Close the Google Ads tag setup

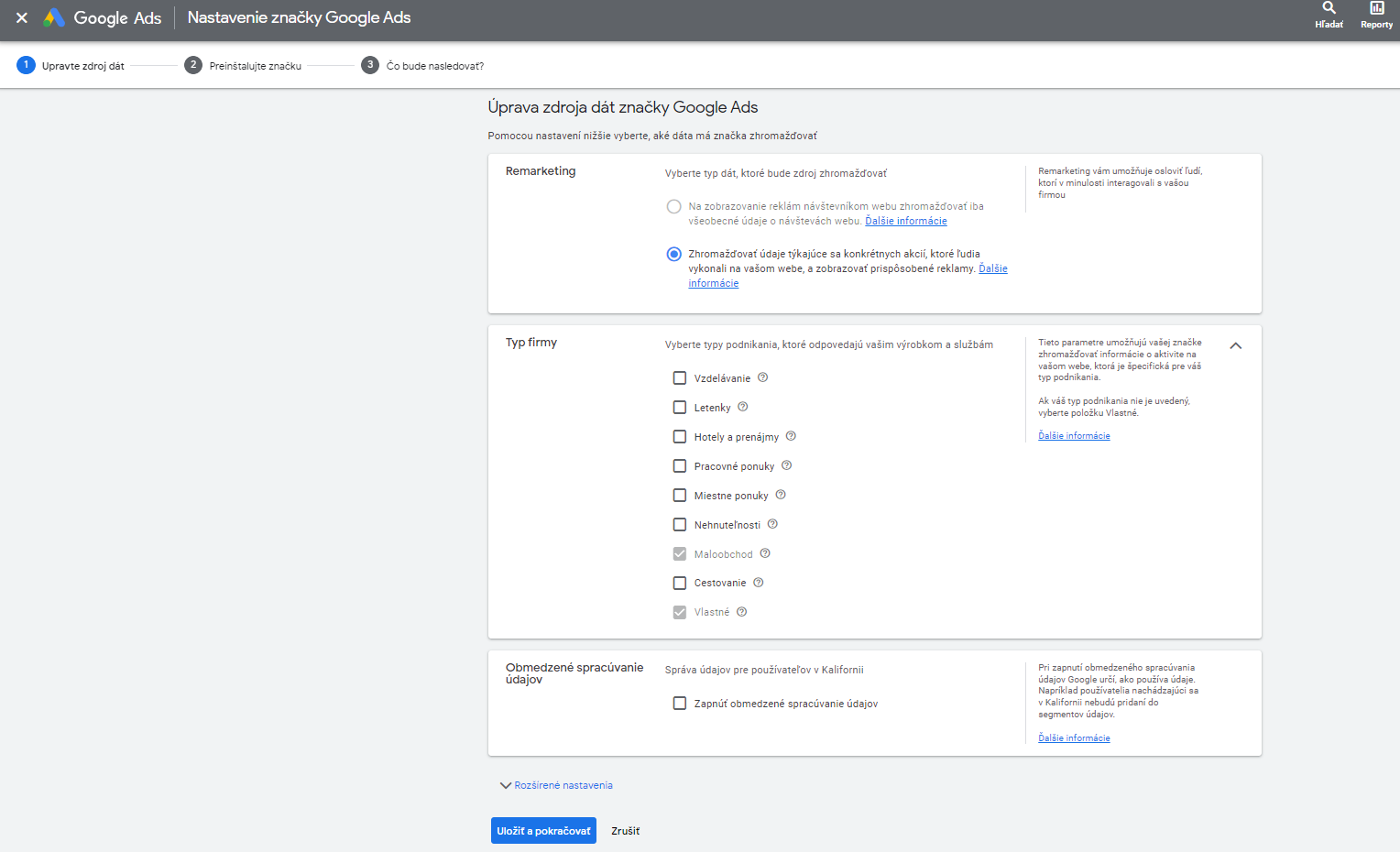click(x=22, y=17)
